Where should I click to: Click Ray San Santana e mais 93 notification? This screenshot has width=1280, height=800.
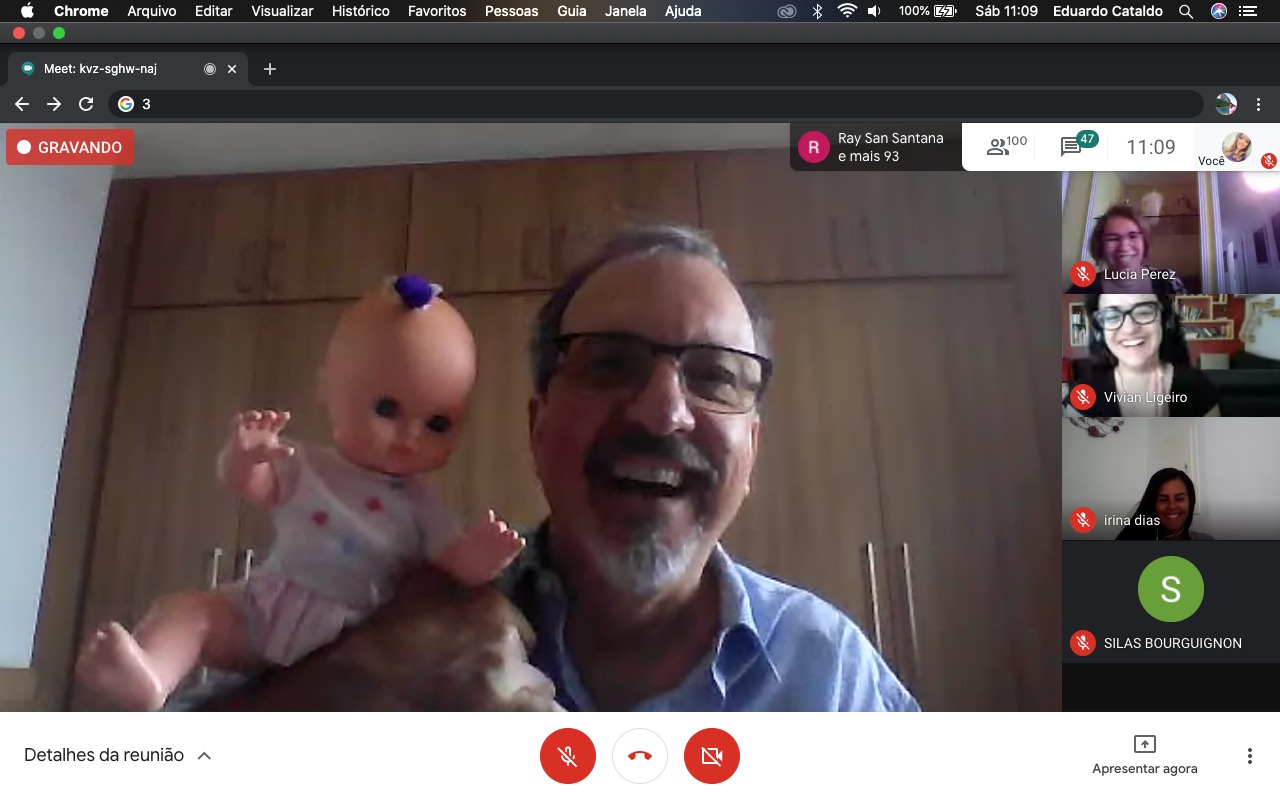pyautogui.click(x=876, y=147)
